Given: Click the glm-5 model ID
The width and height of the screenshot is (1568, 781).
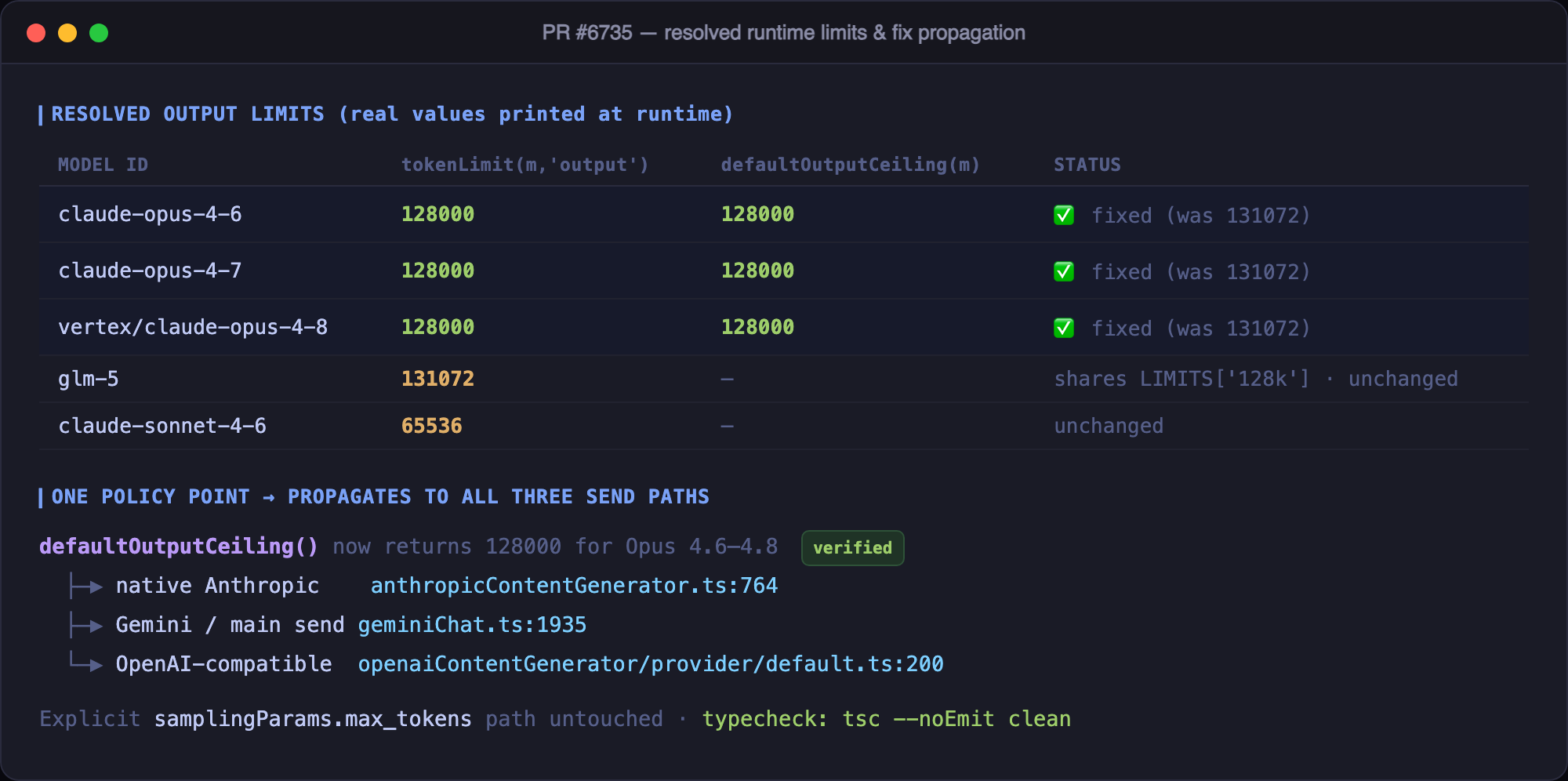Looking at the screenshot, I should tap(89, 380).
